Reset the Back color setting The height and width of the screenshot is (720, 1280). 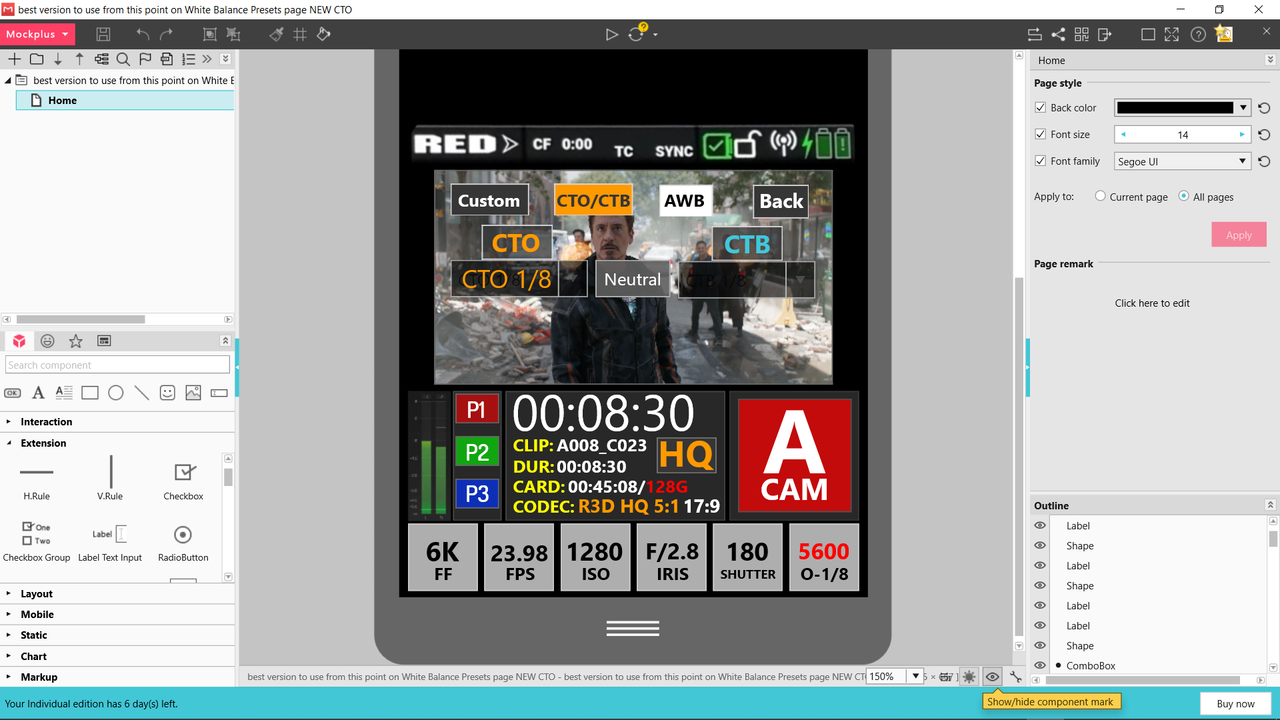(1264, 108)
